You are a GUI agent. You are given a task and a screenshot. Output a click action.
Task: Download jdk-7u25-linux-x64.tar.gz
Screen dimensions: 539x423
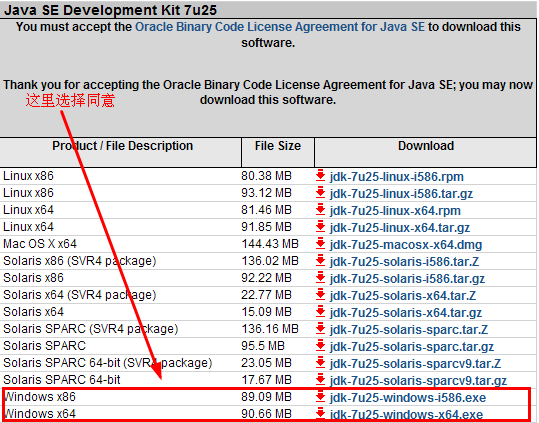[400, 228]
